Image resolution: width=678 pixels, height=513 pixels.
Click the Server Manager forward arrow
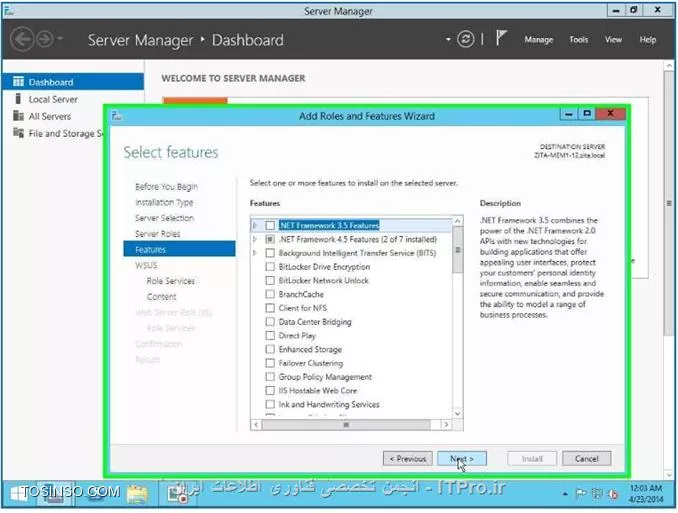click(45, 39)
